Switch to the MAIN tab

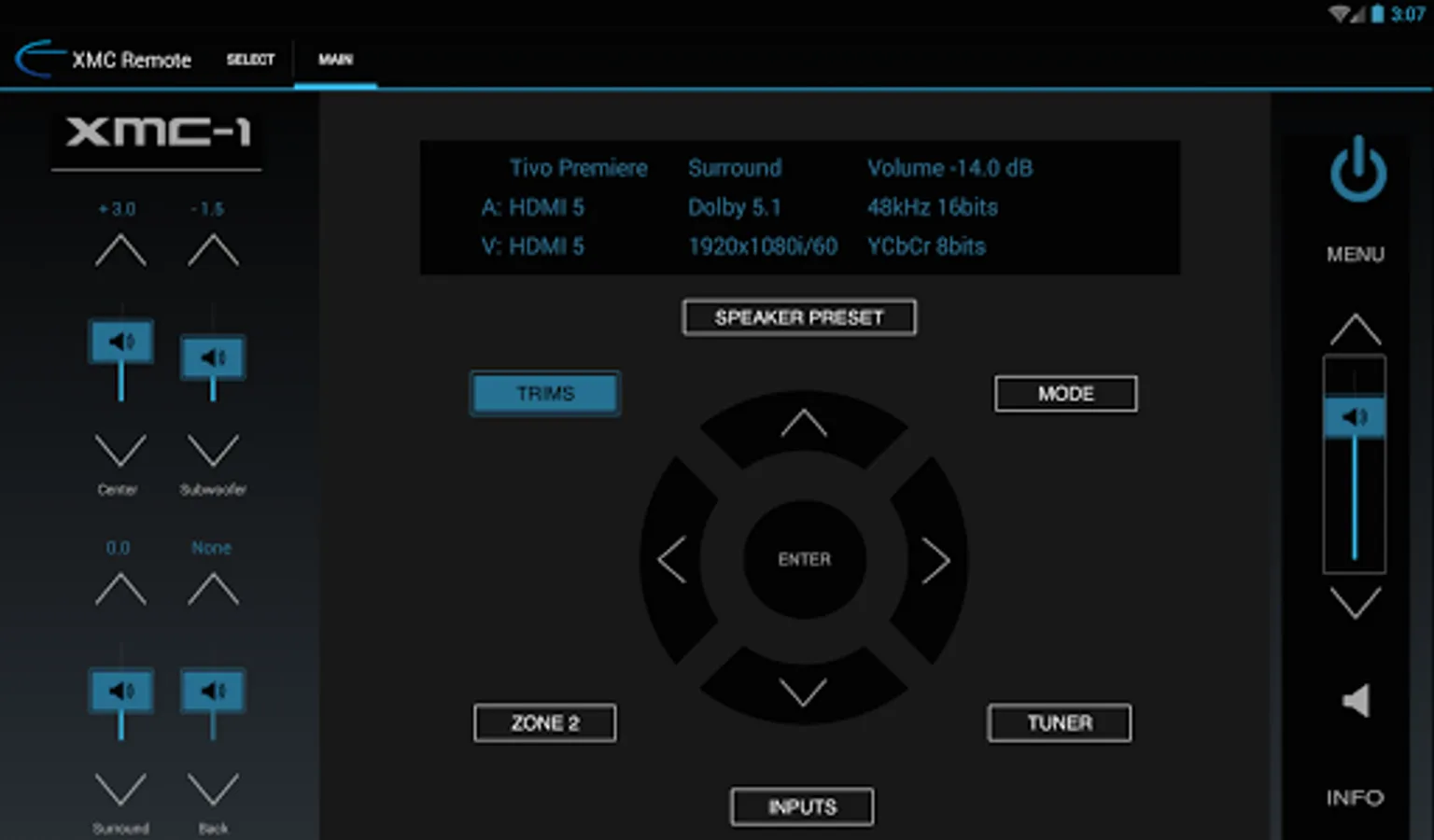click(336, 60)
